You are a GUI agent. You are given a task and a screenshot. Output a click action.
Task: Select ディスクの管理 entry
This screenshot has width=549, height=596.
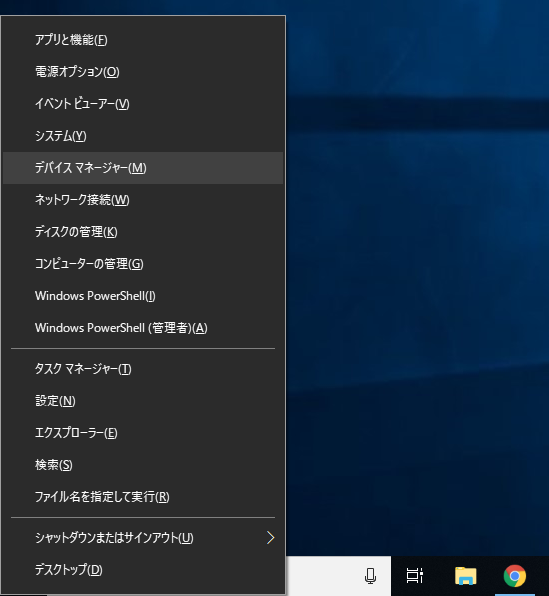point(143,232)
